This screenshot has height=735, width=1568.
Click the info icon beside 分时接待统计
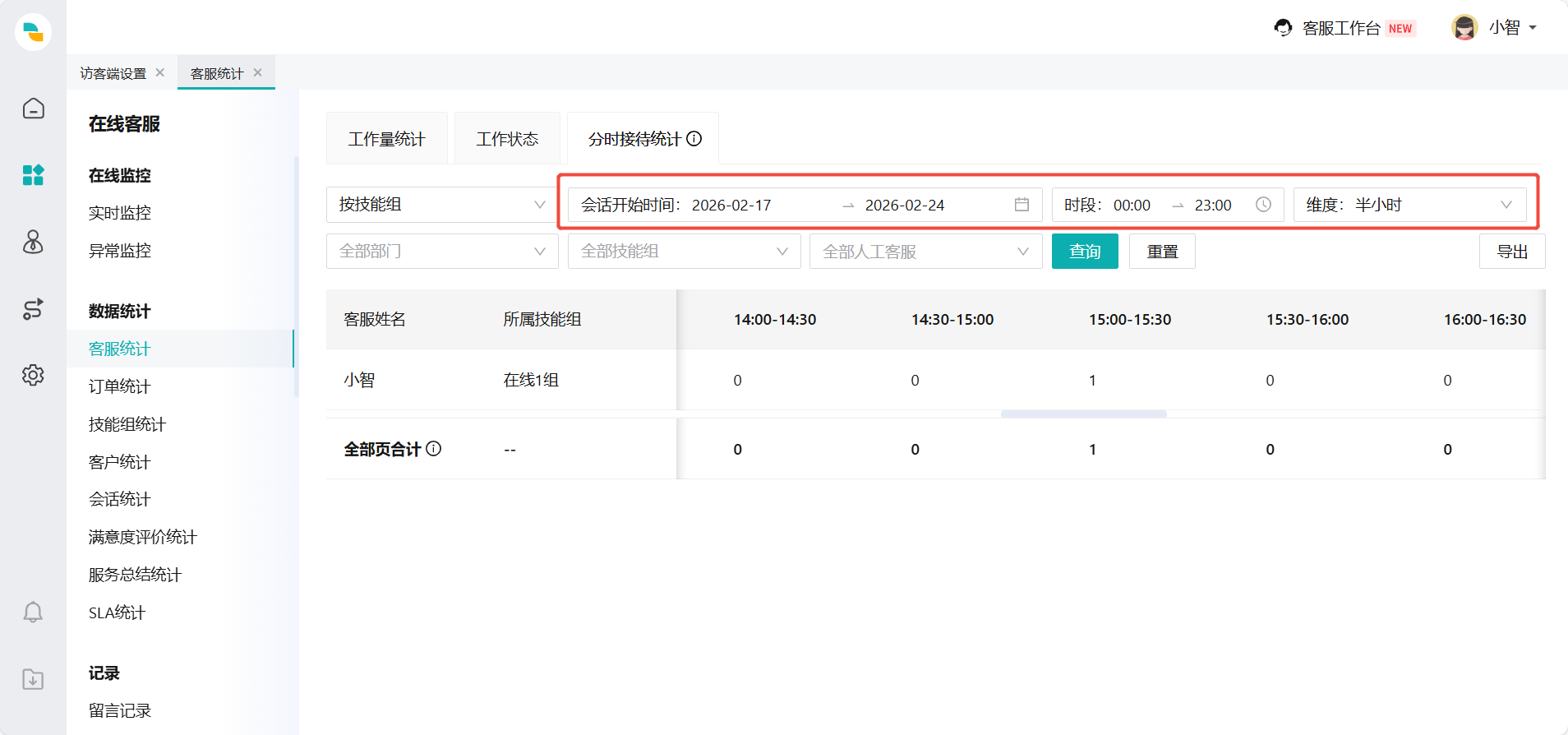click(x=694, y=139)
